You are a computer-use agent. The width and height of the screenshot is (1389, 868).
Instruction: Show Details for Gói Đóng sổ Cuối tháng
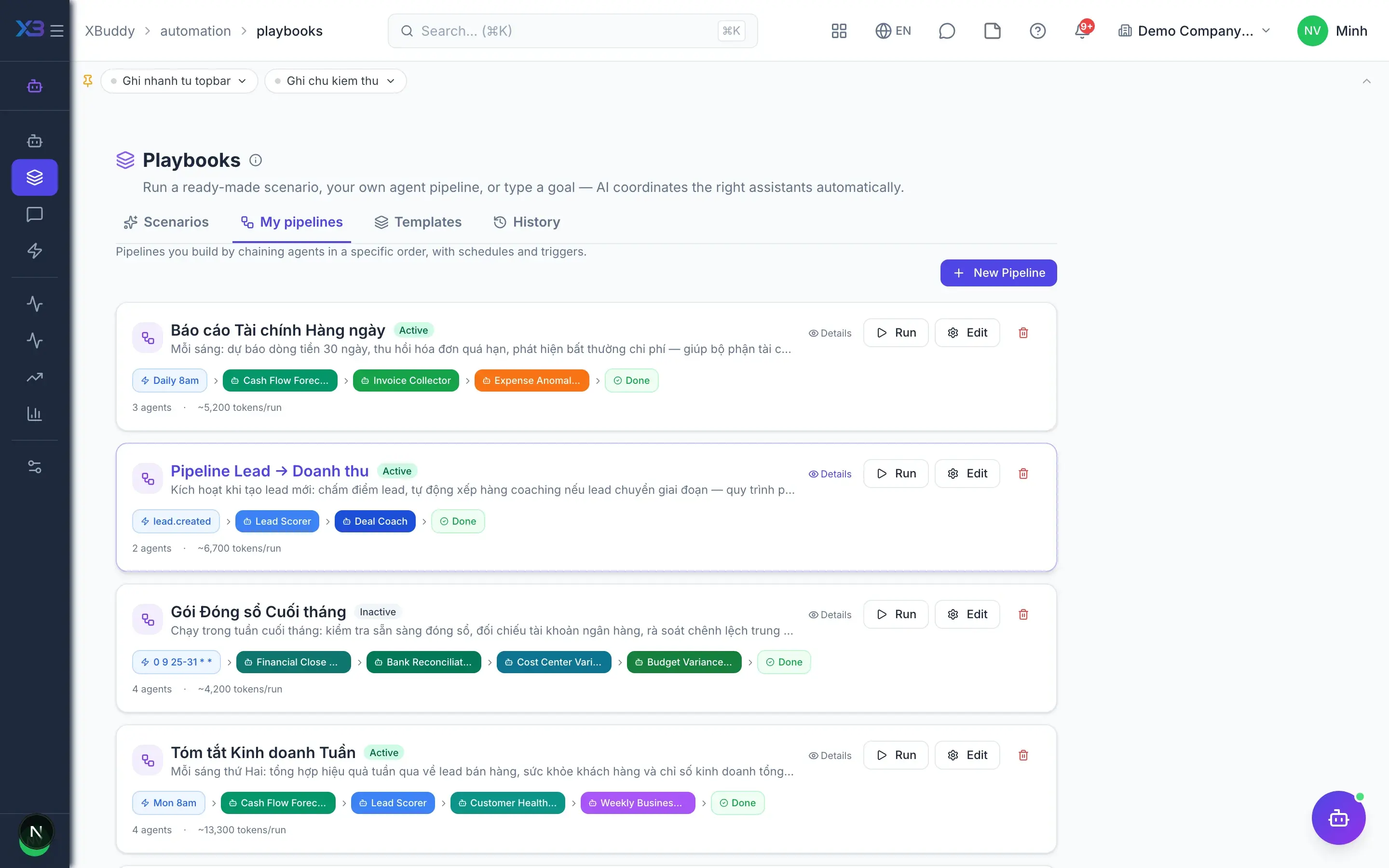(830, 614)
